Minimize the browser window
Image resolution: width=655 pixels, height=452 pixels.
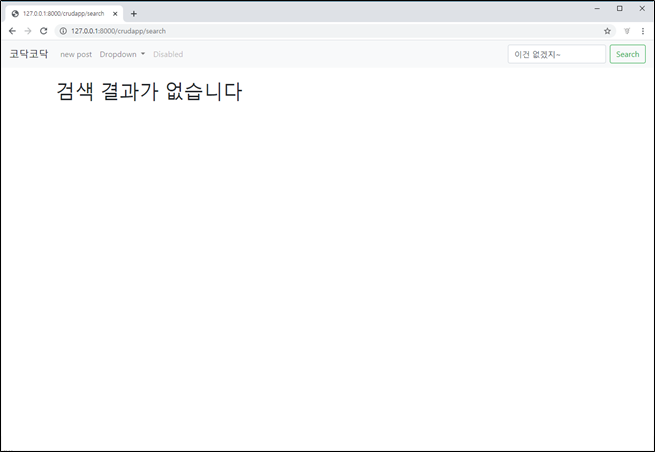pos(597,8)
